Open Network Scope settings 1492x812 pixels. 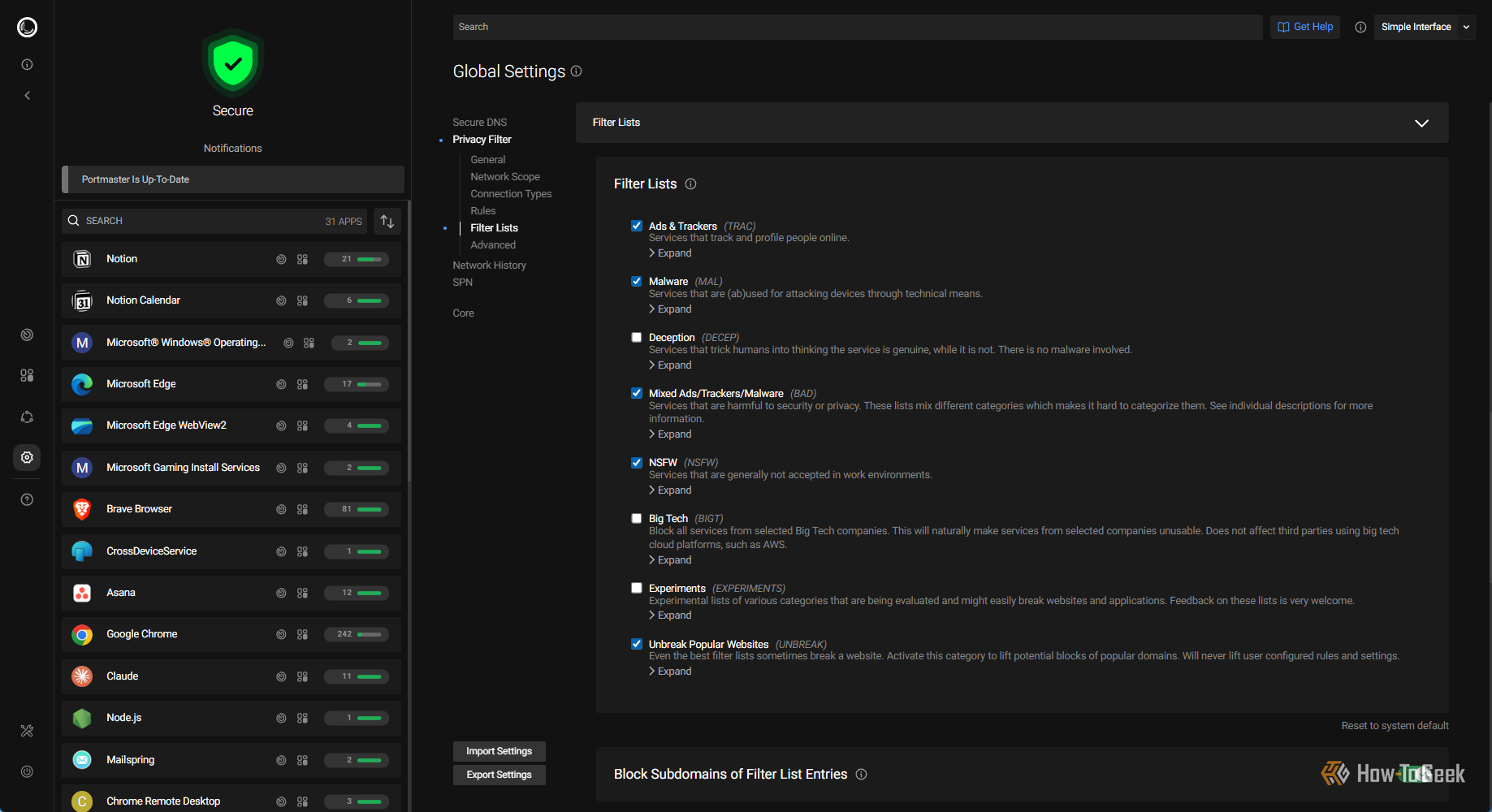[x=505, y=176]
